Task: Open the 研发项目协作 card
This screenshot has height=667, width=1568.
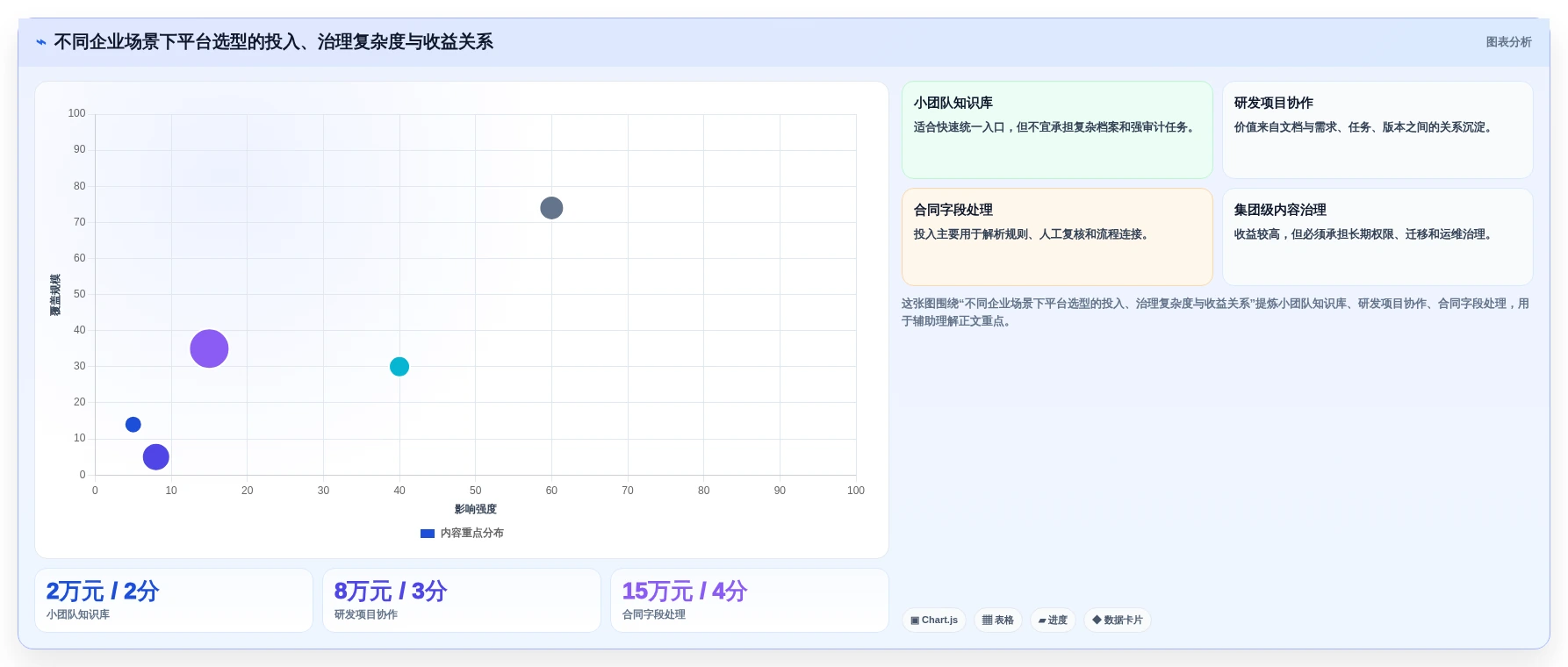Action: point(1377,130)
